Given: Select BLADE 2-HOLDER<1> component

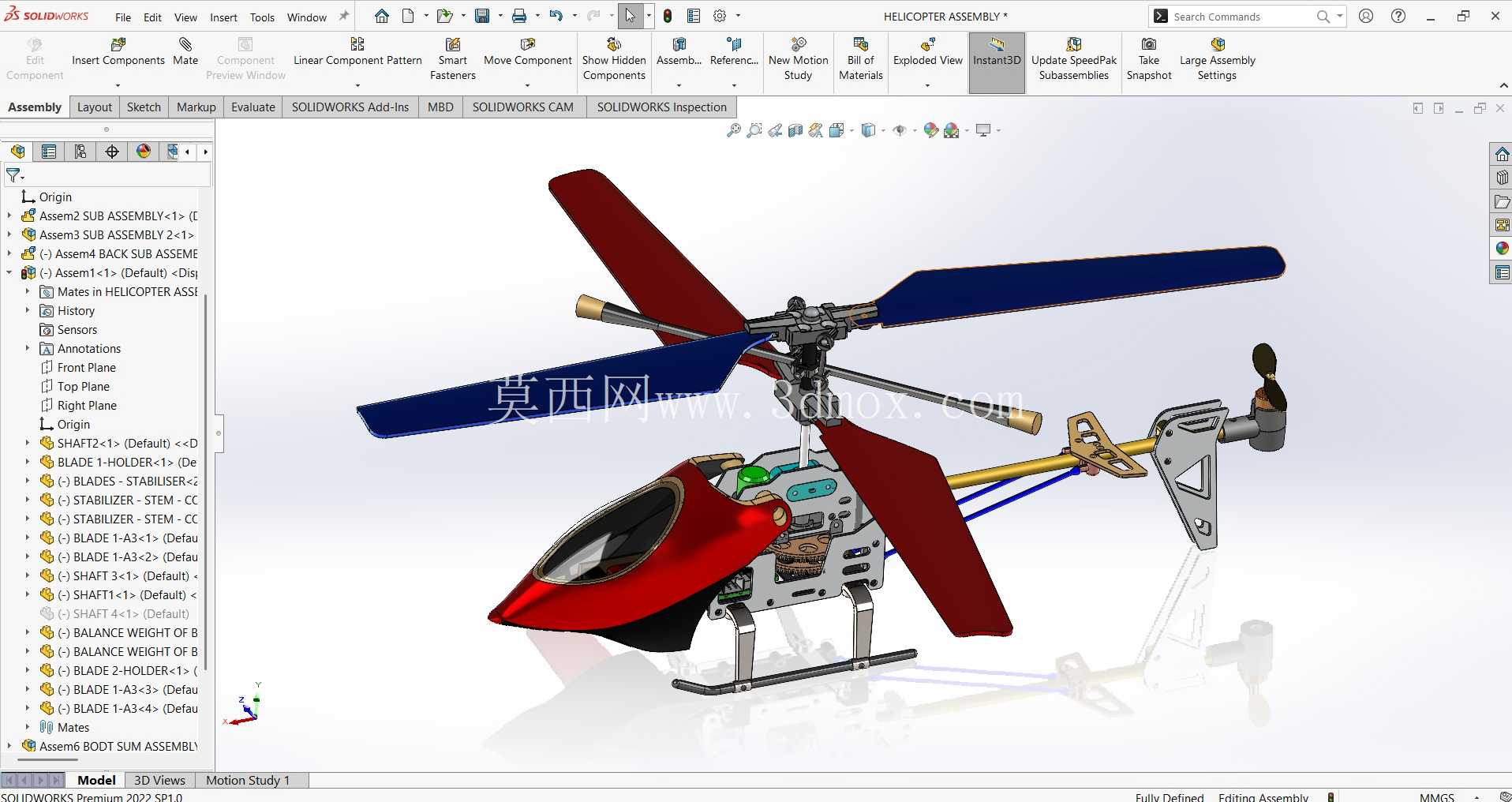Looking at the screenshot, I should click(x=126, y=670).
